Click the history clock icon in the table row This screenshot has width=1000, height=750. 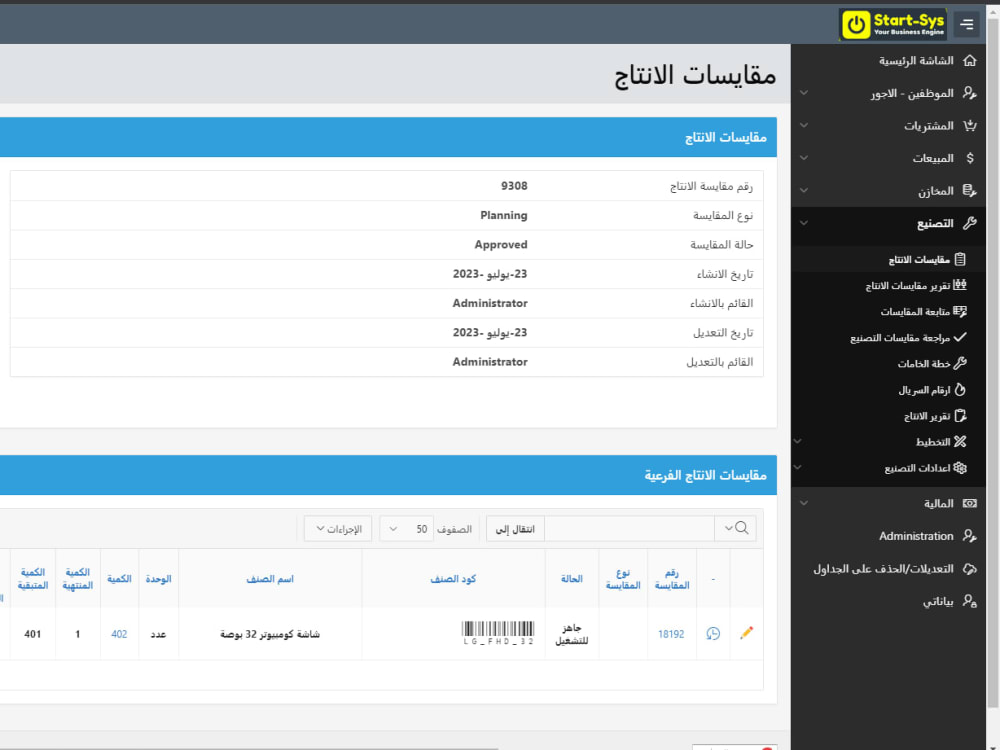point(713,633)
